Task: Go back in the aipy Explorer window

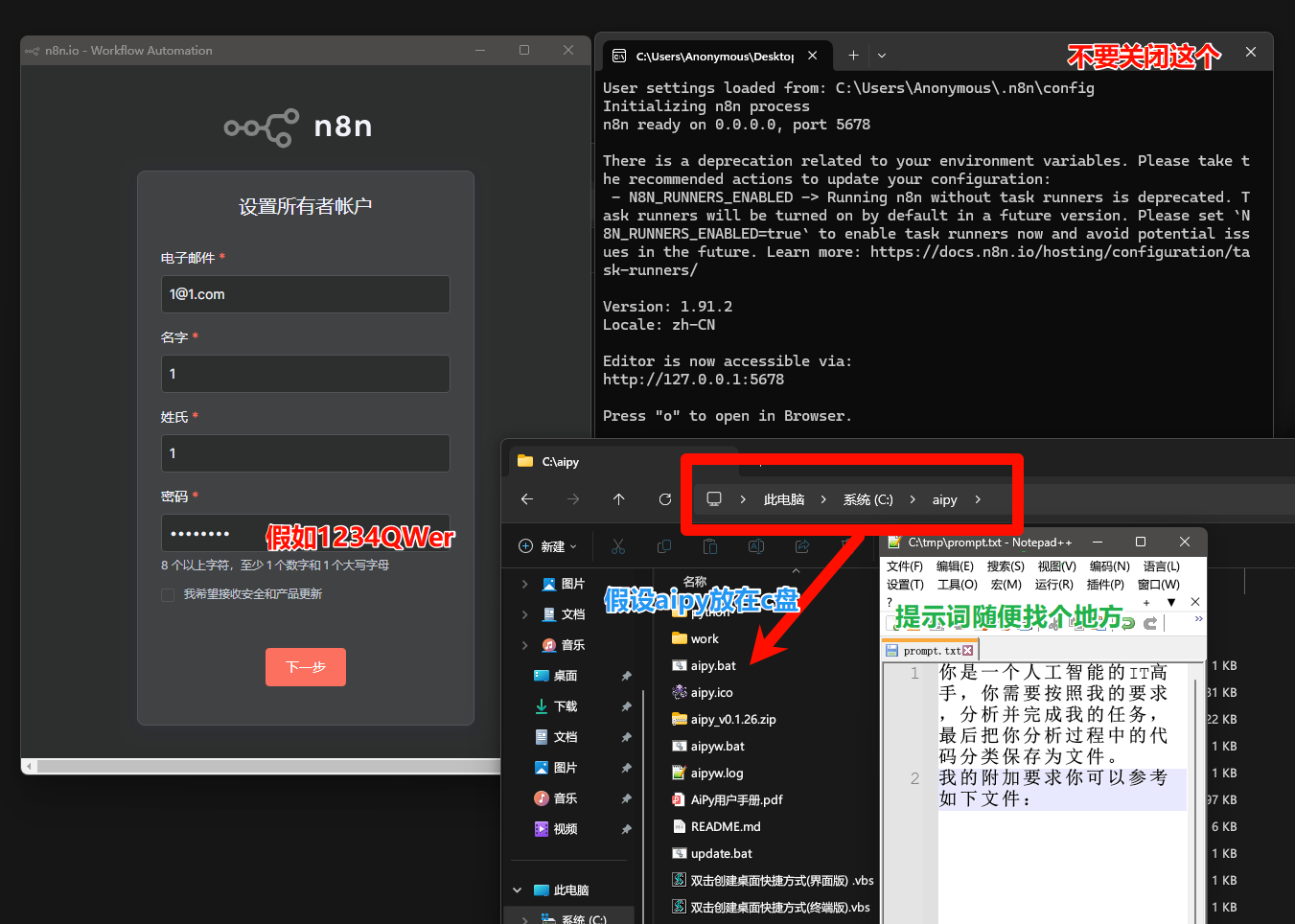Action: point(527,499)
